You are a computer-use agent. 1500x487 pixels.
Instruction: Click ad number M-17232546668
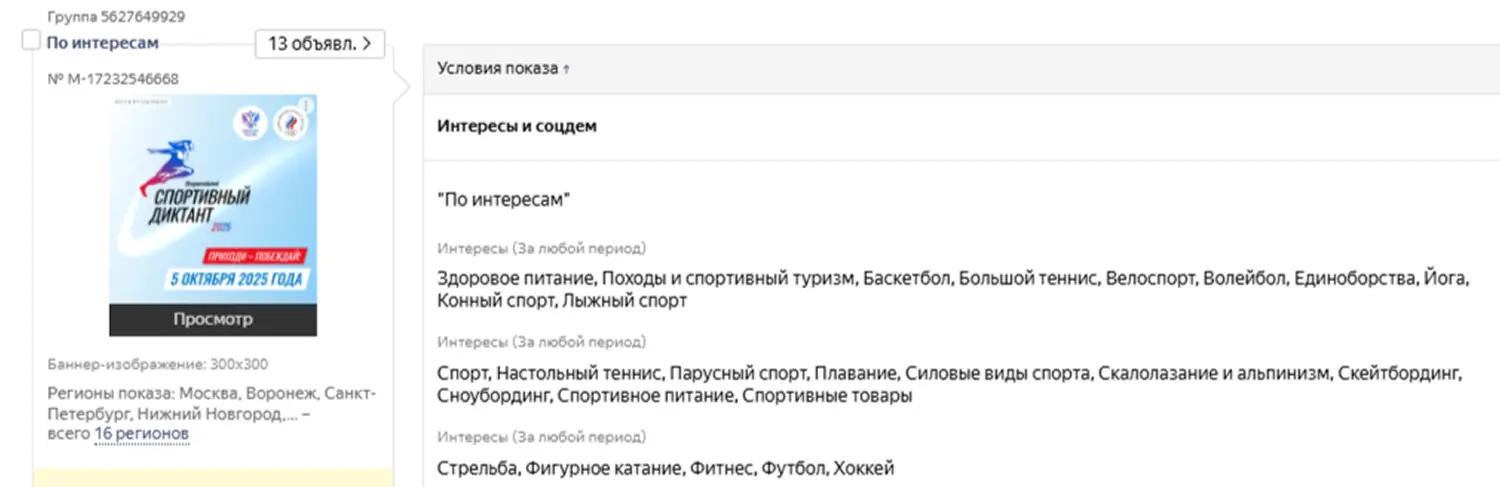tap(113, 79)
